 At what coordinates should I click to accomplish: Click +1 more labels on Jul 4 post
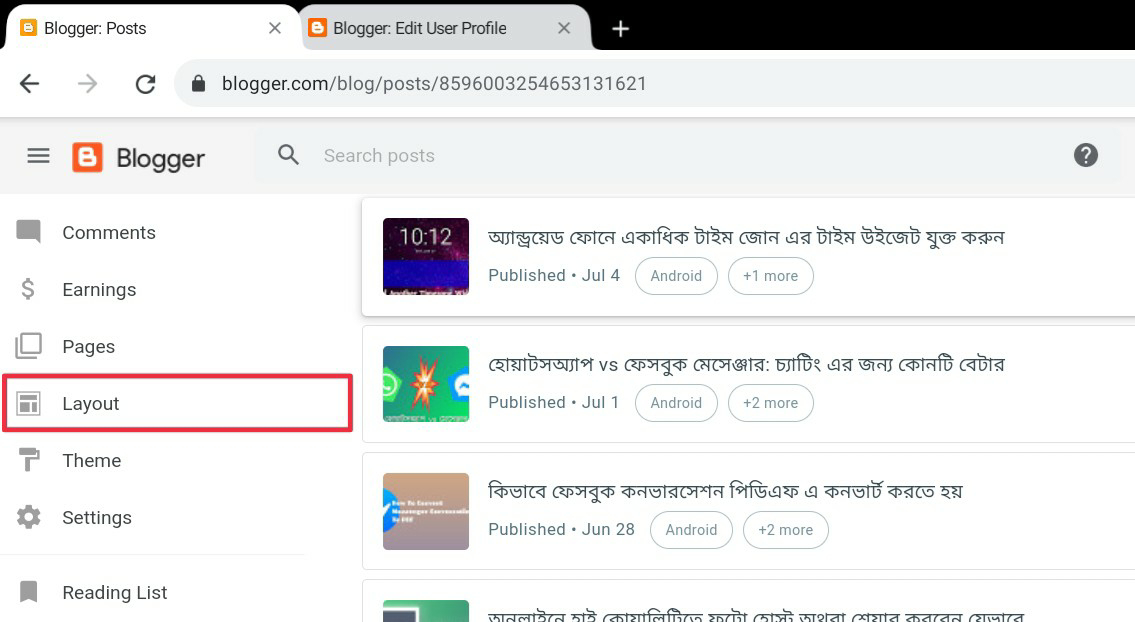coord(770,276)
